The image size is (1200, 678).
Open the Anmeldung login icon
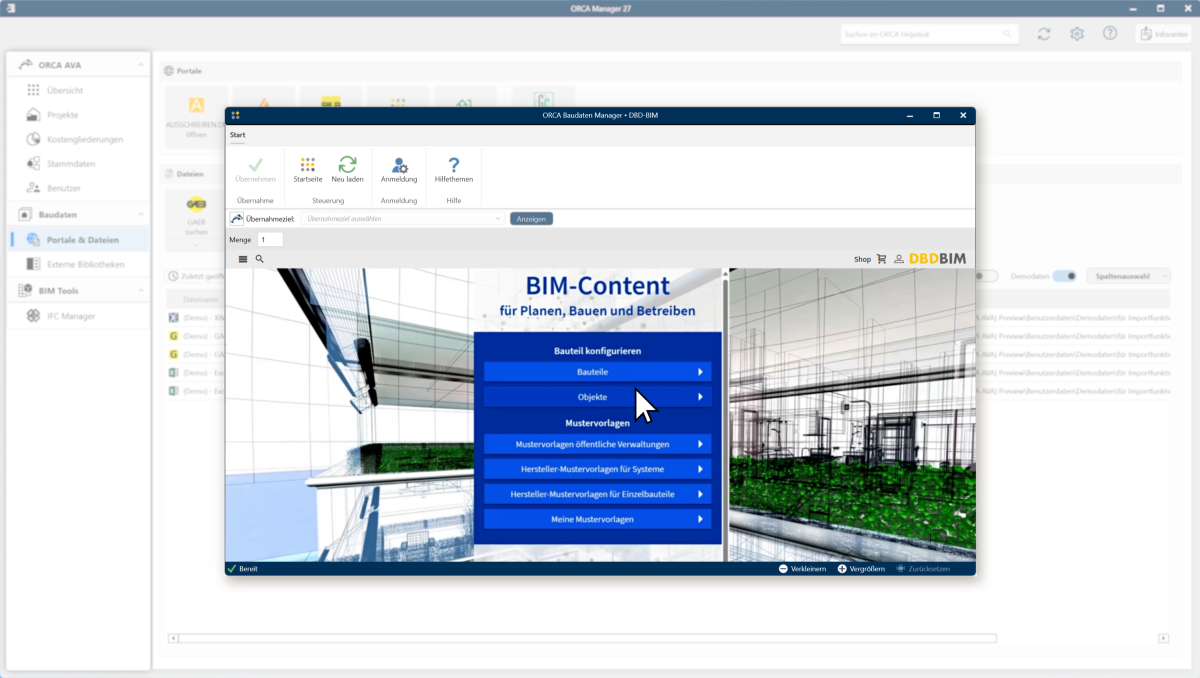399,167
